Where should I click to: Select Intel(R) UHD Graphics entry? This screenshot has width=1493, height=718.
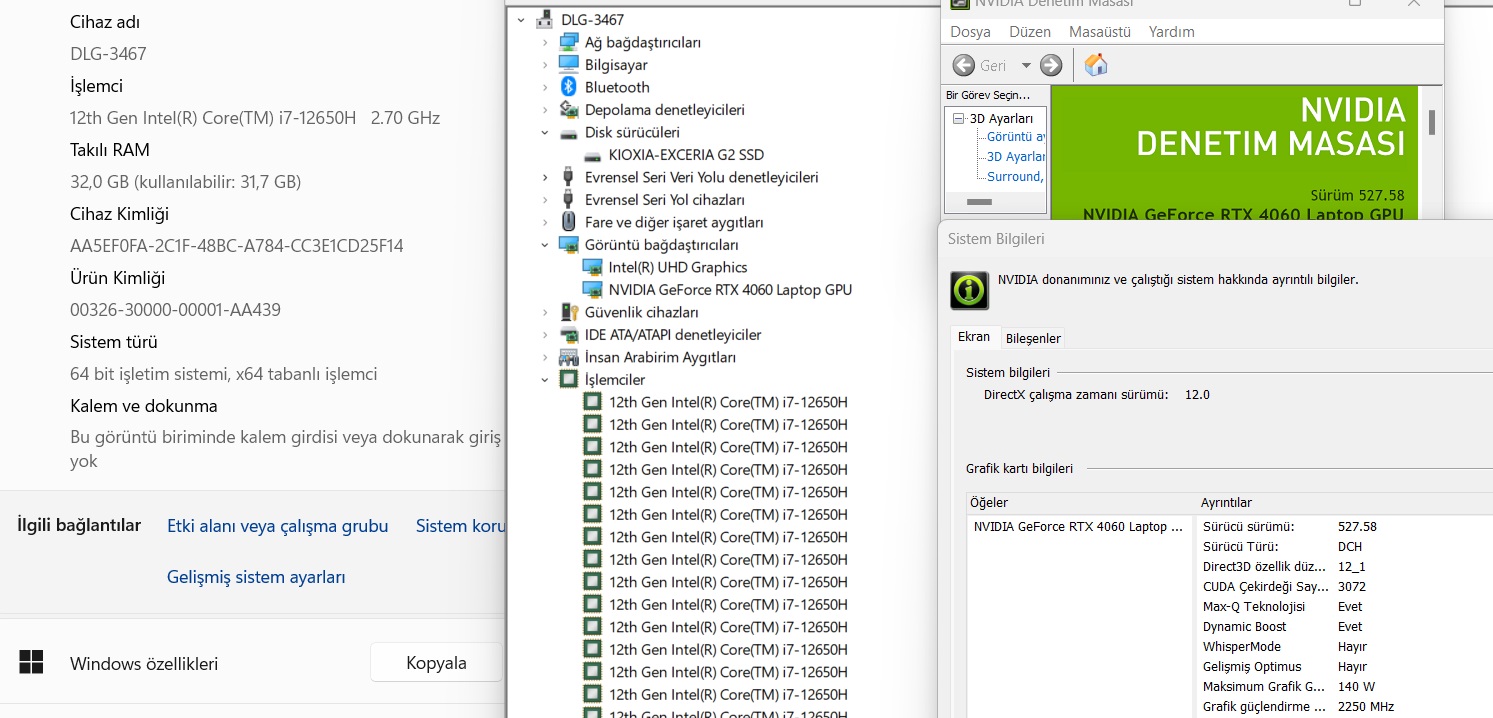coord(678,267)
